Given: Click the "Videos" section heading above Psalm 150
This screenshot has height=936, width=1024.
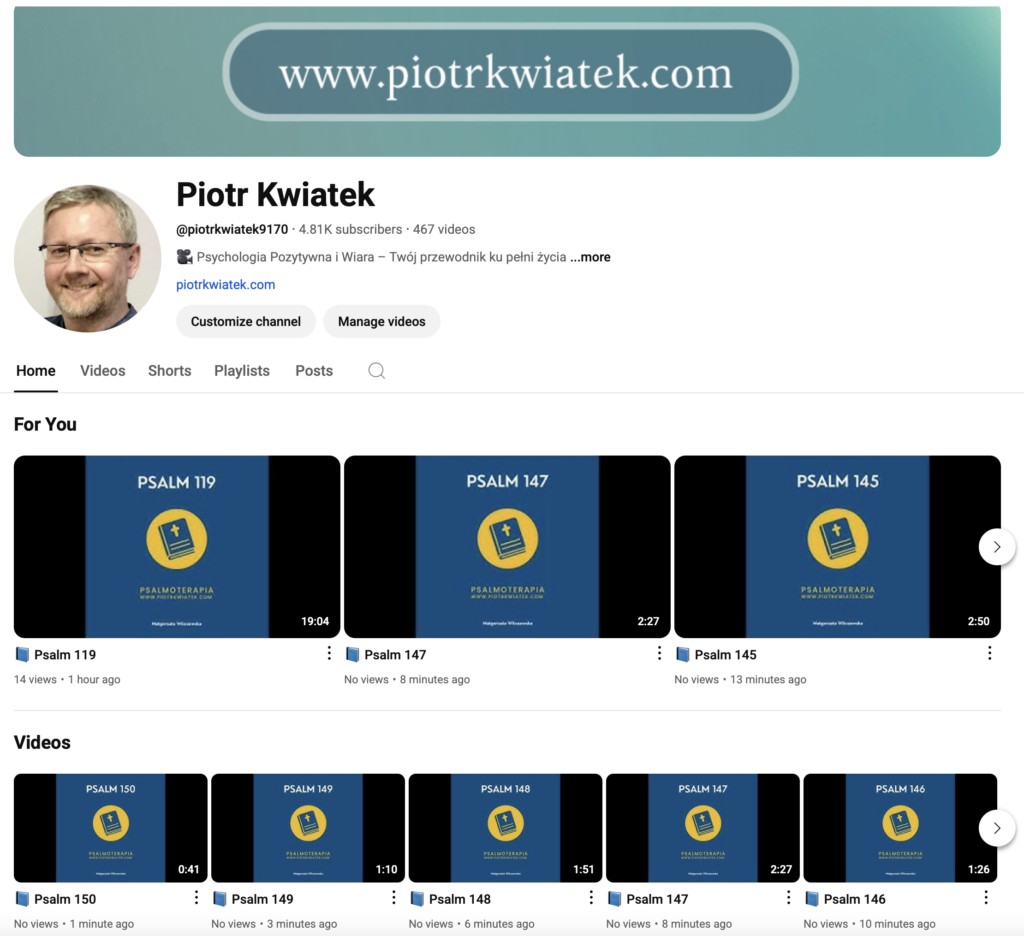Looking at the screenshot, I should tap(42, 743).
